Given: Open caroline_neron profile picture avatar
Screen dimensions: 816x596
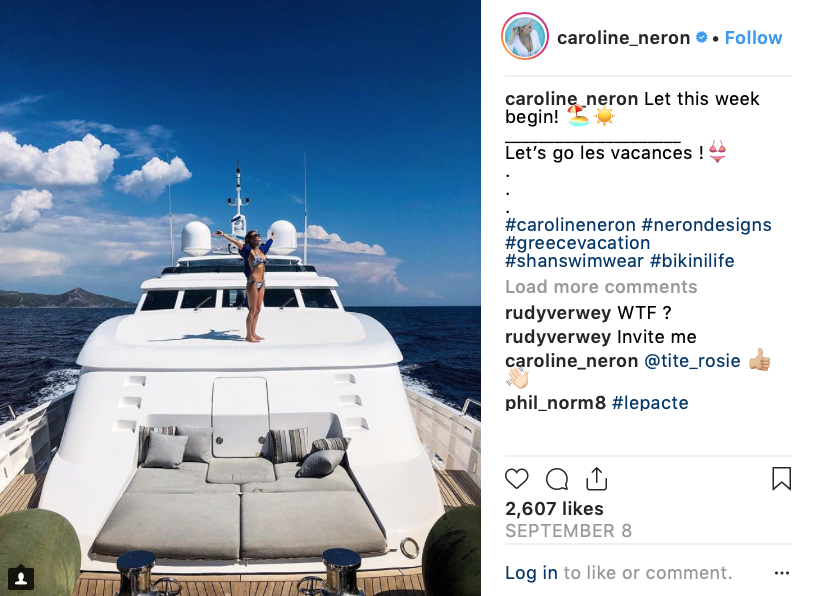Looking at the screenshot, I should (x=525, y=36).
